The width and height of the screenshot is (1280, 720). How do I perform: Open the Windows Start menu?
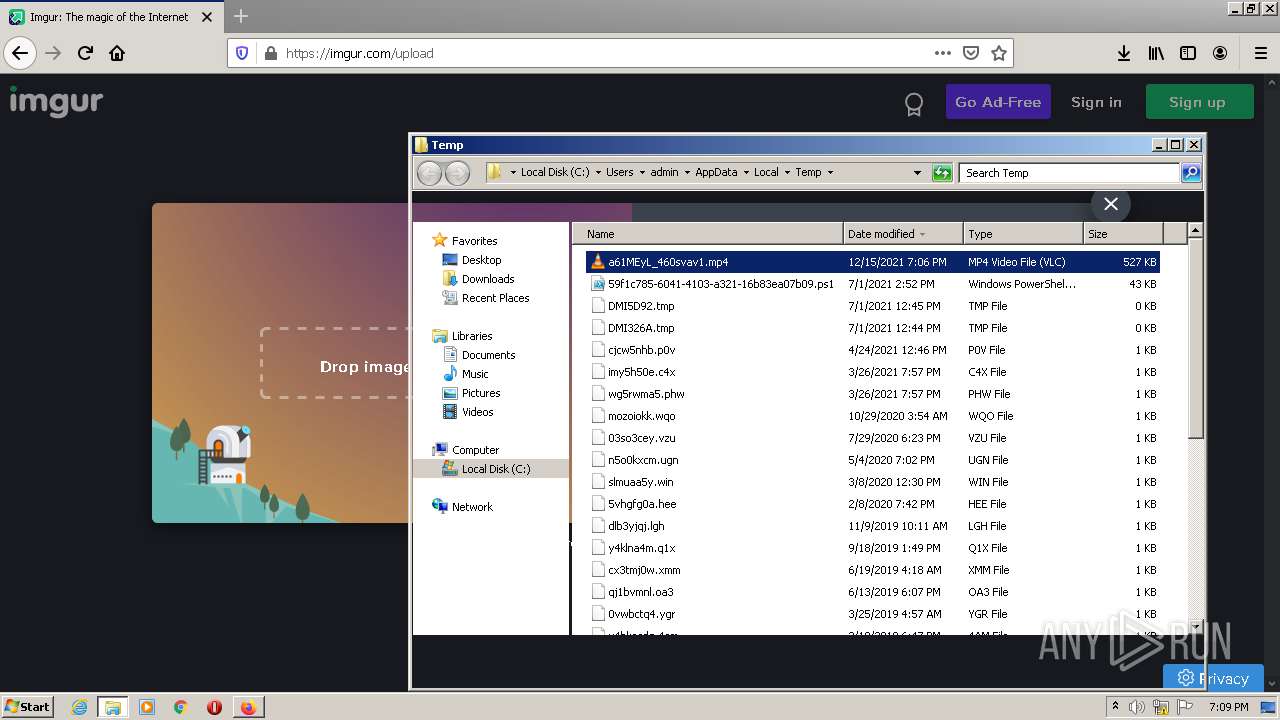(x=28, y=707)
